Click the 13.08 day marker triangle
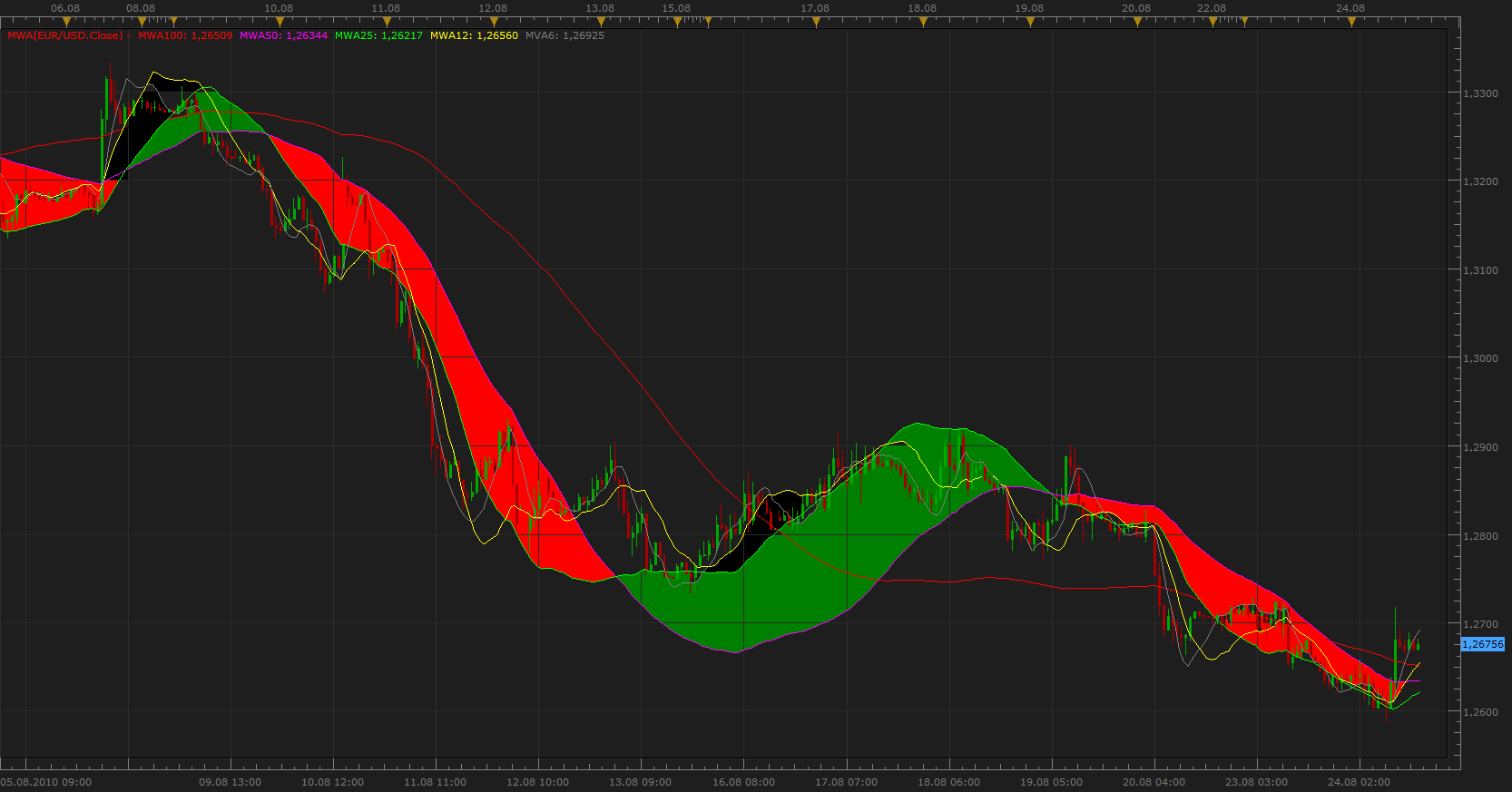 click(601, 23)
